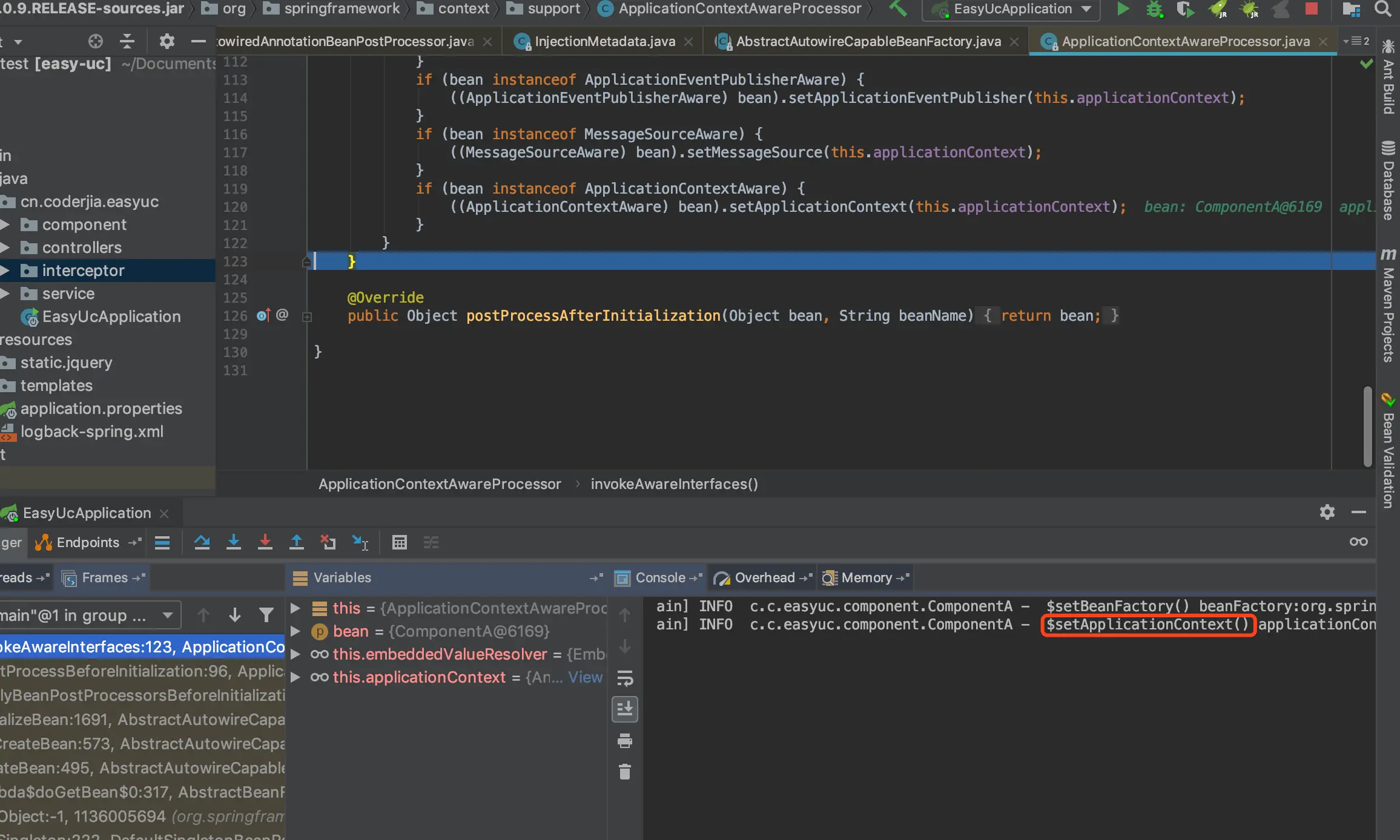Image resolution: width=1400 pixels, height=840 pixels.
Task: Click the green Run icon in the top toolbar
Action: (1123, 9)
